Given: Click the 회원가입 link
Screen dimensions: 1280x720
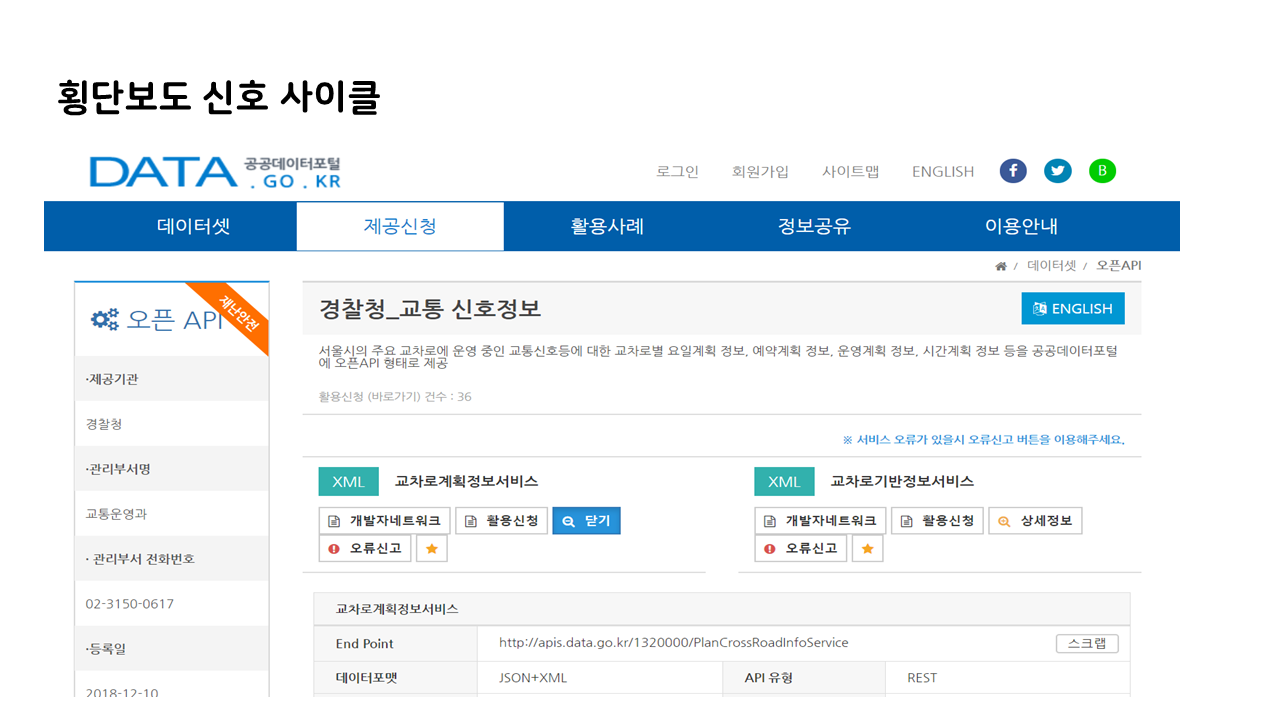Looking at the screenshot, I should (760, 172).
